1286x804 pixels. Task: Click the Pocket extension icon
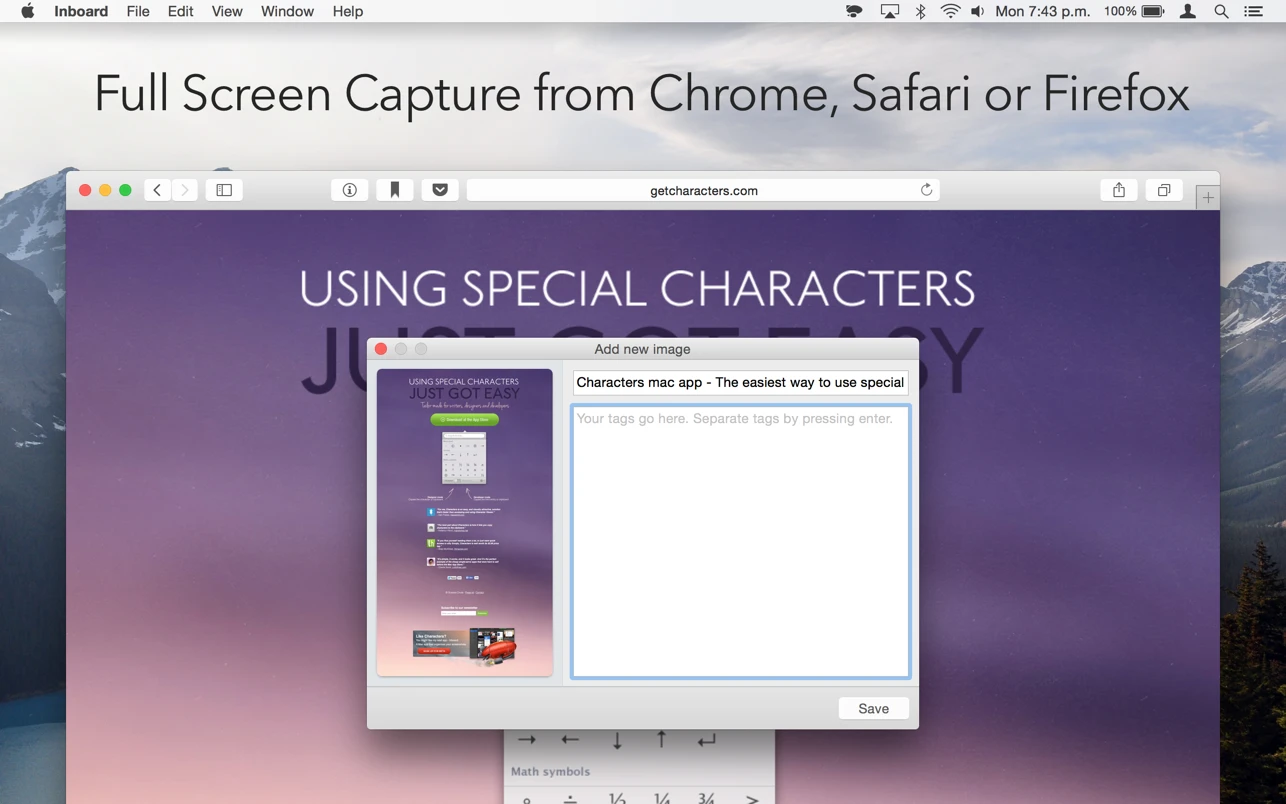pyautogui.click(x=440, y=190)
